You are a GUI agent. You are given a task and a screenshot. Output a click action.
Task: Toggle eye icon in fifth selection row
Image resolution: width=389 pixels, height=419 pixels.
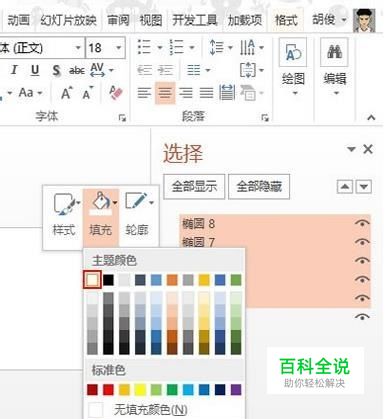[x=362, y=298]
